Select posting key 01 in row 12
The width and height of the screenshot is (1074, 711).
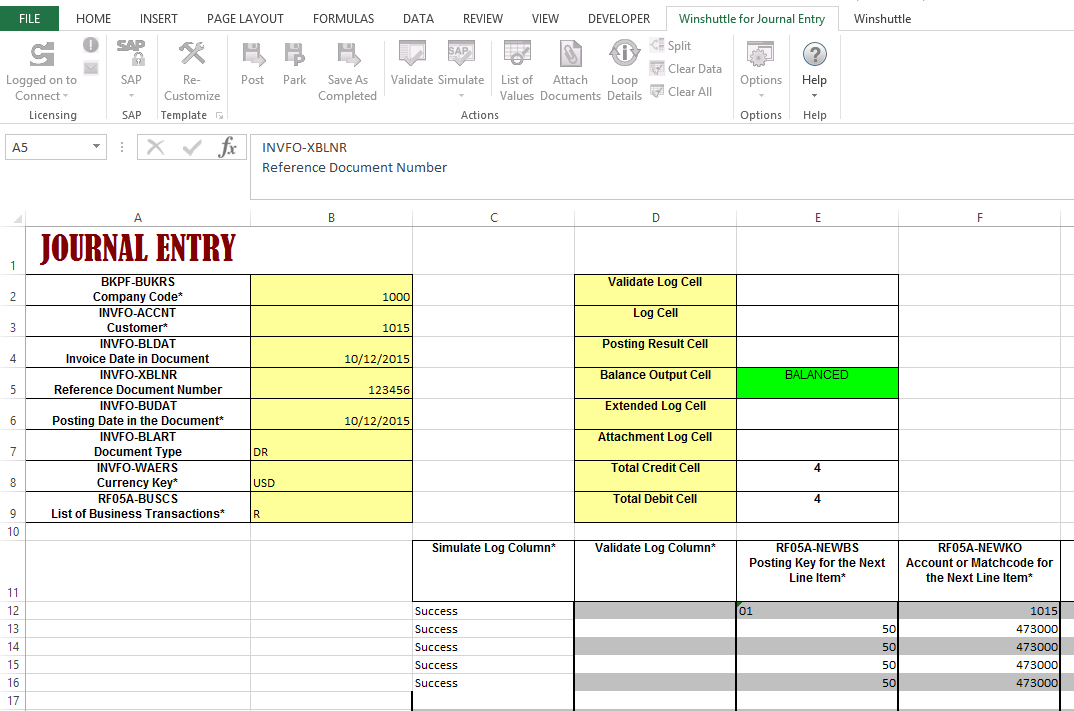tap(817, 610)
